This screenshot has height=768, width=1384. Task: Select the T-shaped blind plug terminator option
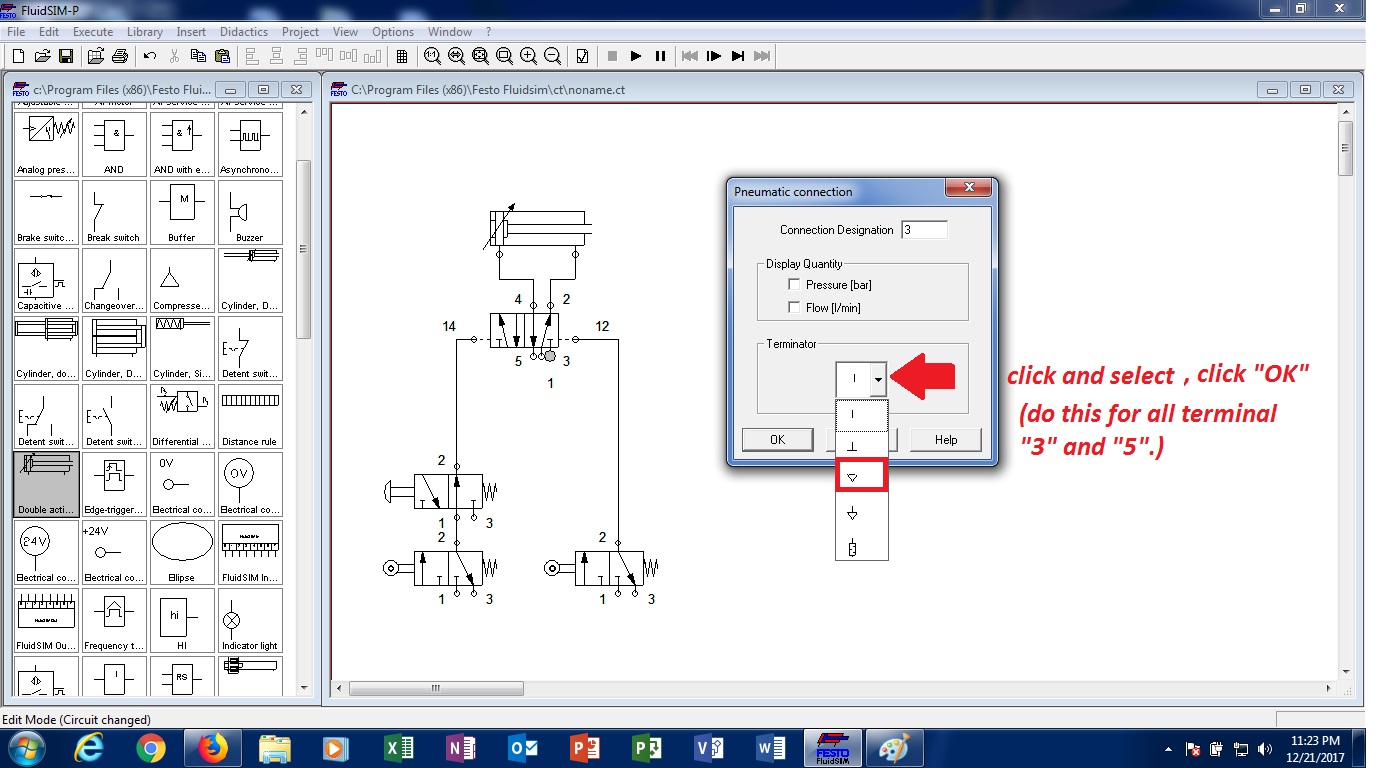tap(861, 446)
